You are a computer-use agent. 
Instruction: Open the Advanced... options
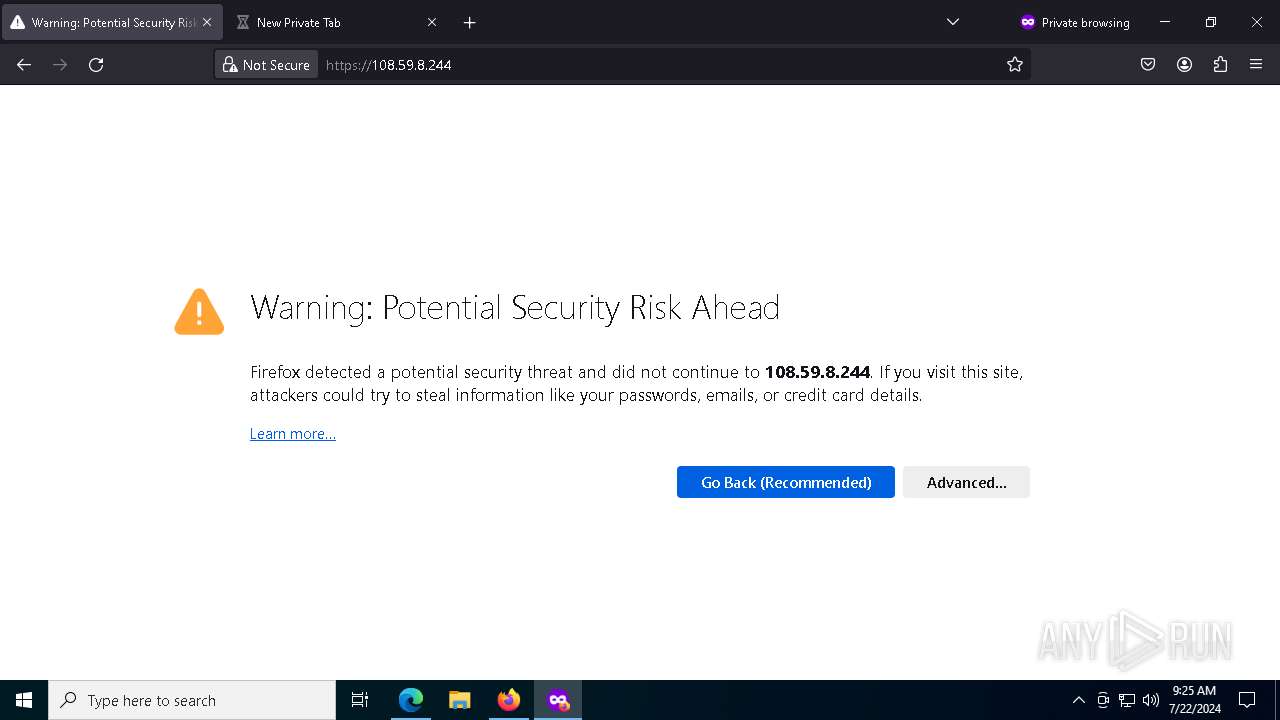(x=966, y=482)
